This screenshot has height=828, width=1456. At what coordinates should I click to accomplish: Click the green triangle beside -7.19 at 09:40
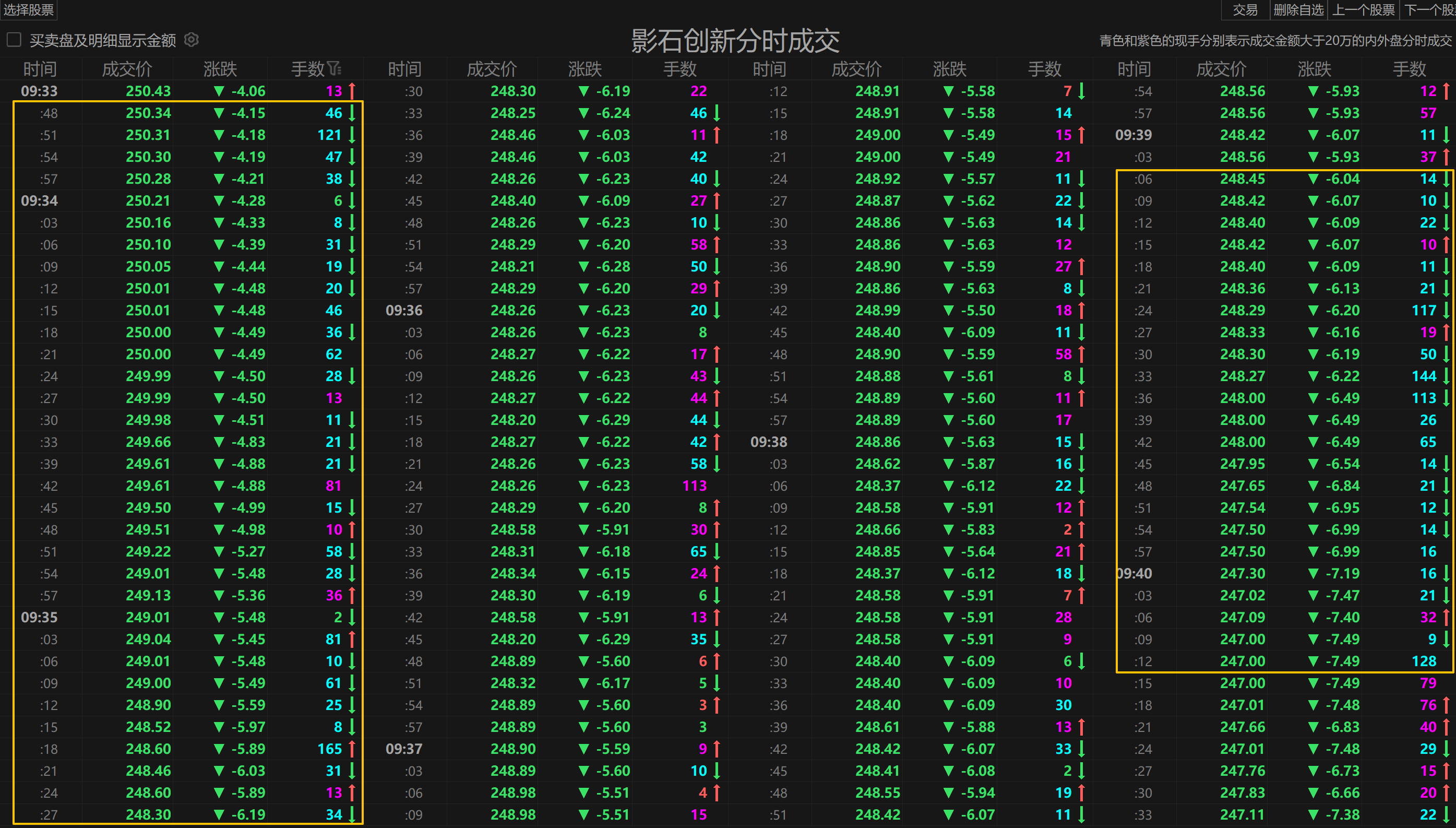coord(1313,573)
